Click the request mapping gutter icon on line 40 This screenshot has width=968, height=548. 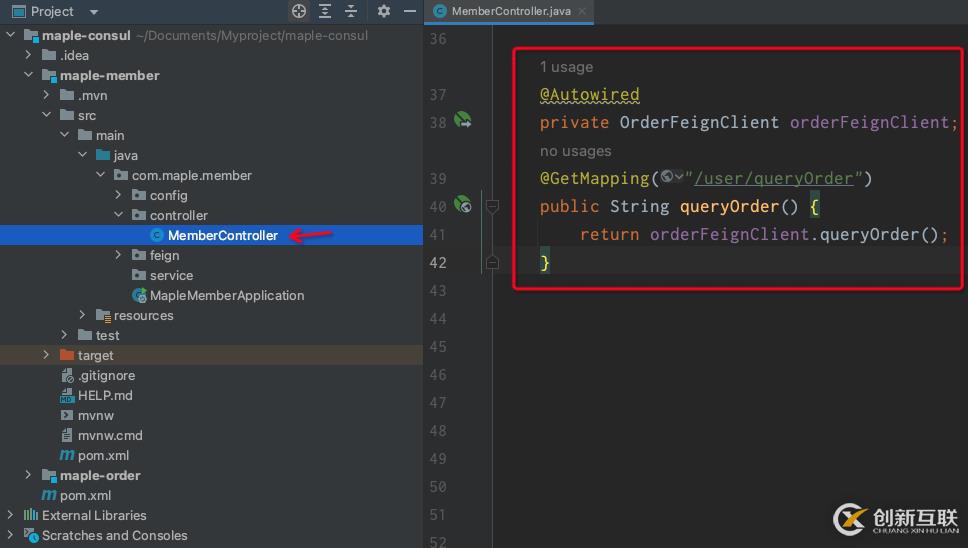pos(462,205)
